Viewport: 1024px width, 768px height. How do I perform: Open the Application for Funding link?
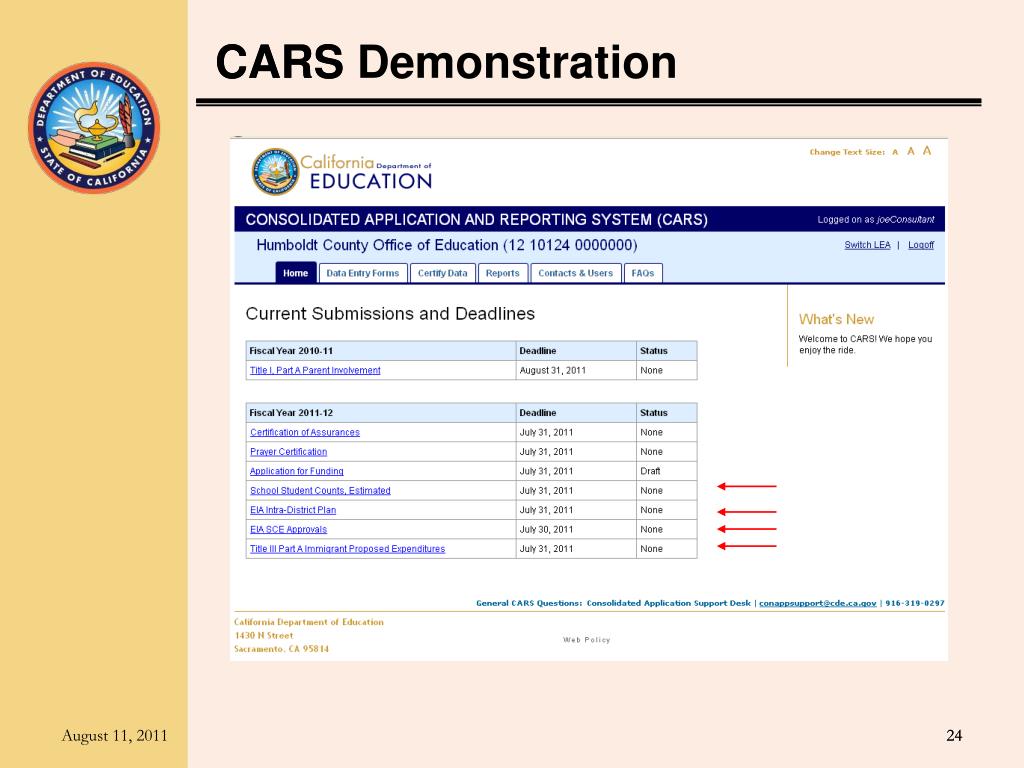[296, 472]
